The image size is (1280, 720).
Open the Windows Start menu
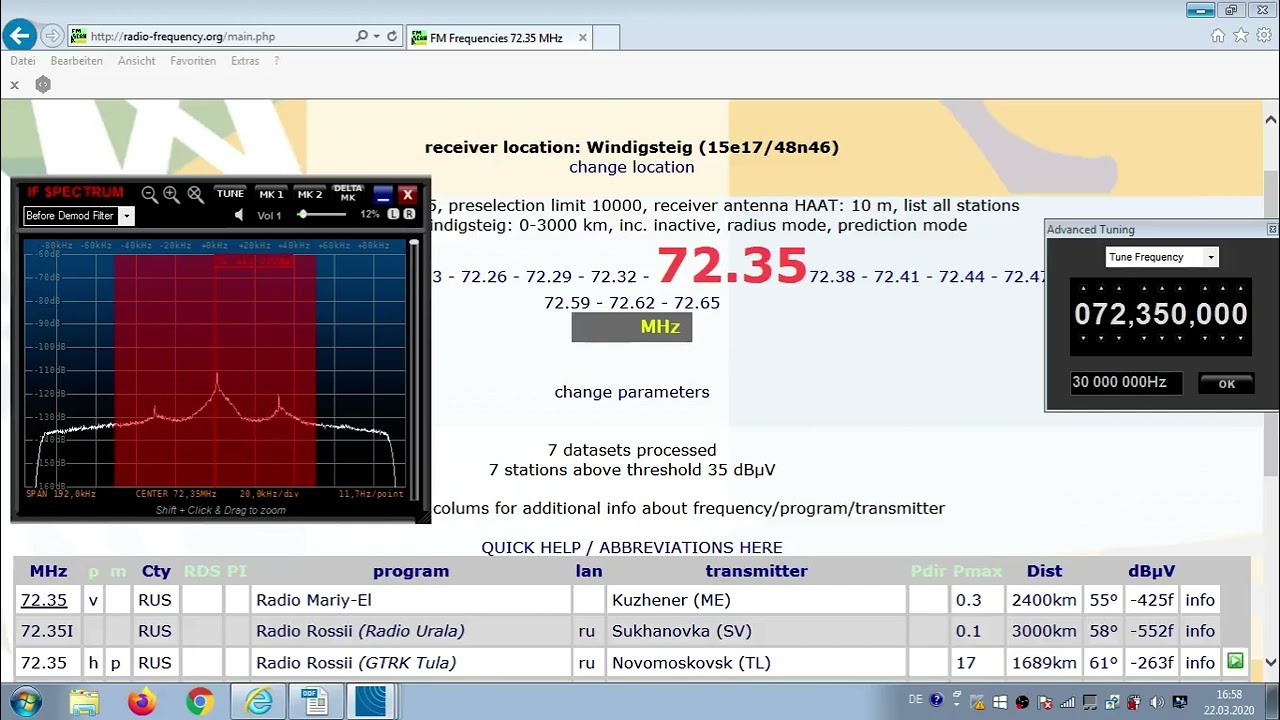click(x=26, y=702)
